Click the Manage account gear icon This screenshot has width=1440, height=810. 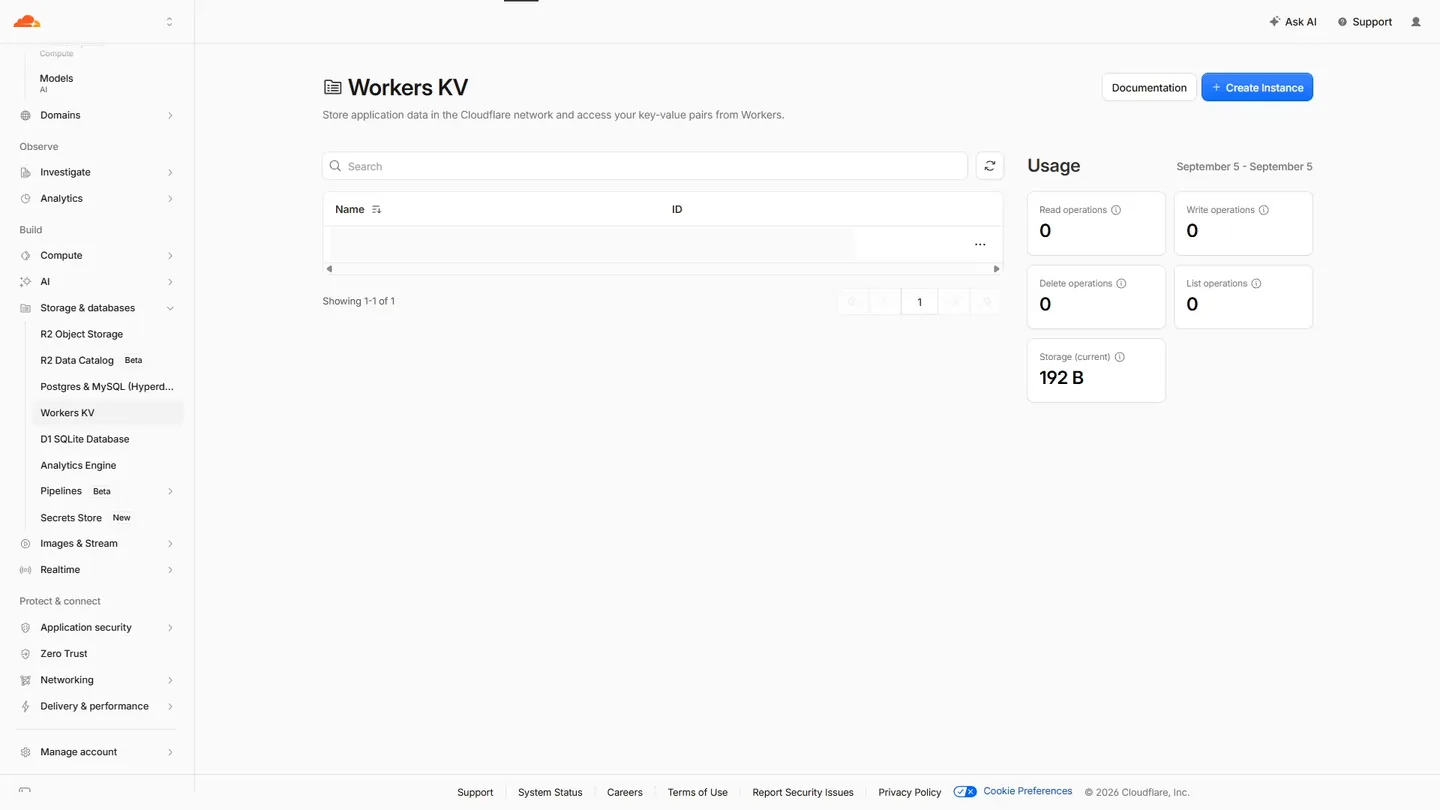tap(26, 752)
